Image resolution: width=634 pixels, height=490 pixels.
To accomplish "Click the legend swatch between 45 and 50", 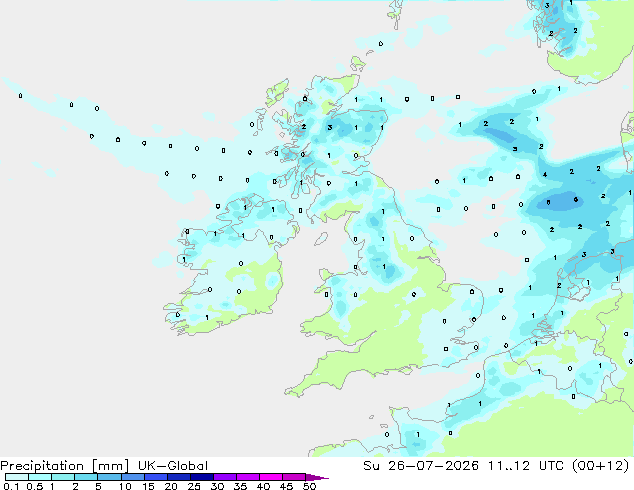I will pos(294,477).
